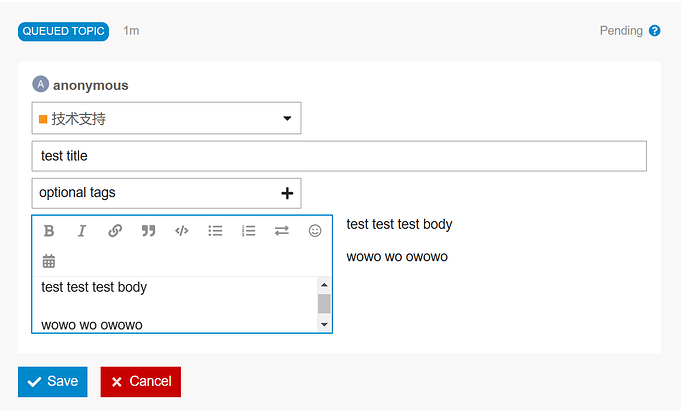Viewport: 690px width, 416px height.
Task: Insert a numbered list in the editor
Action: tap(248, 231)
